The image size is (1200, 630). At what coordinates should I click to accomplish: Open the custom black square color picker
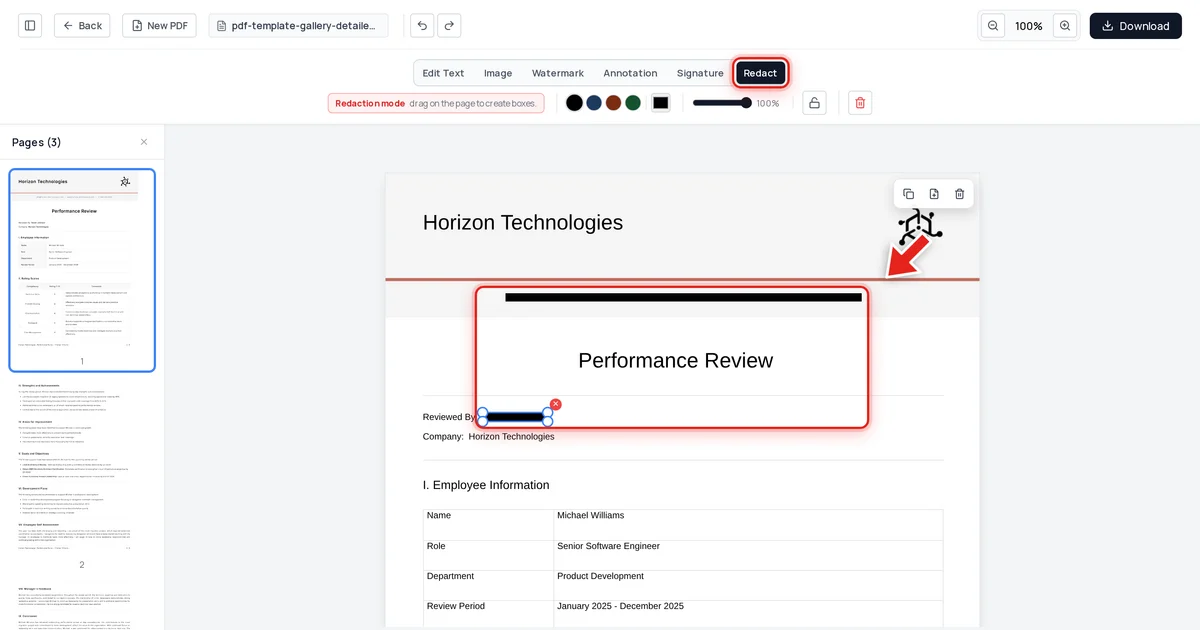point(660,103)
